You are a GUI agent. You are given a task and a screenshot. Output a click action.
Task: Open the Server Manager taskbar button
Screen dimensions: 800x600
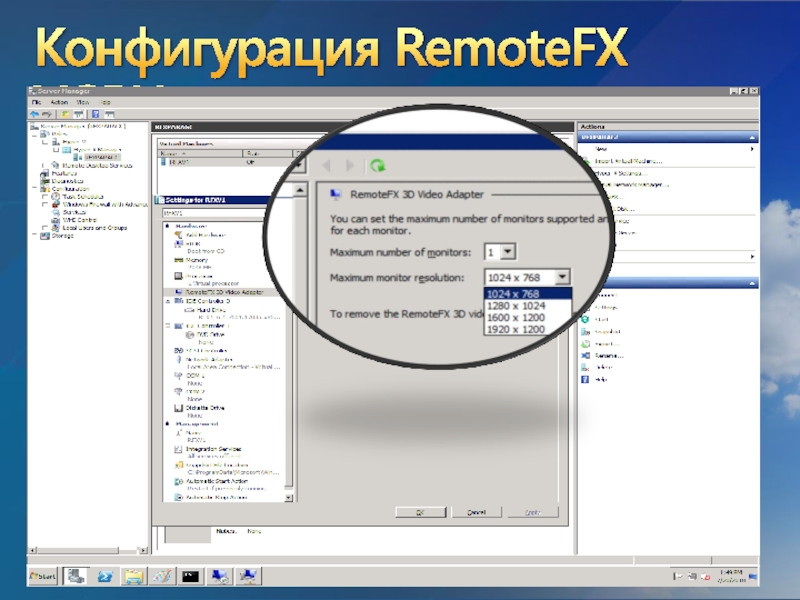pos(76,577)
